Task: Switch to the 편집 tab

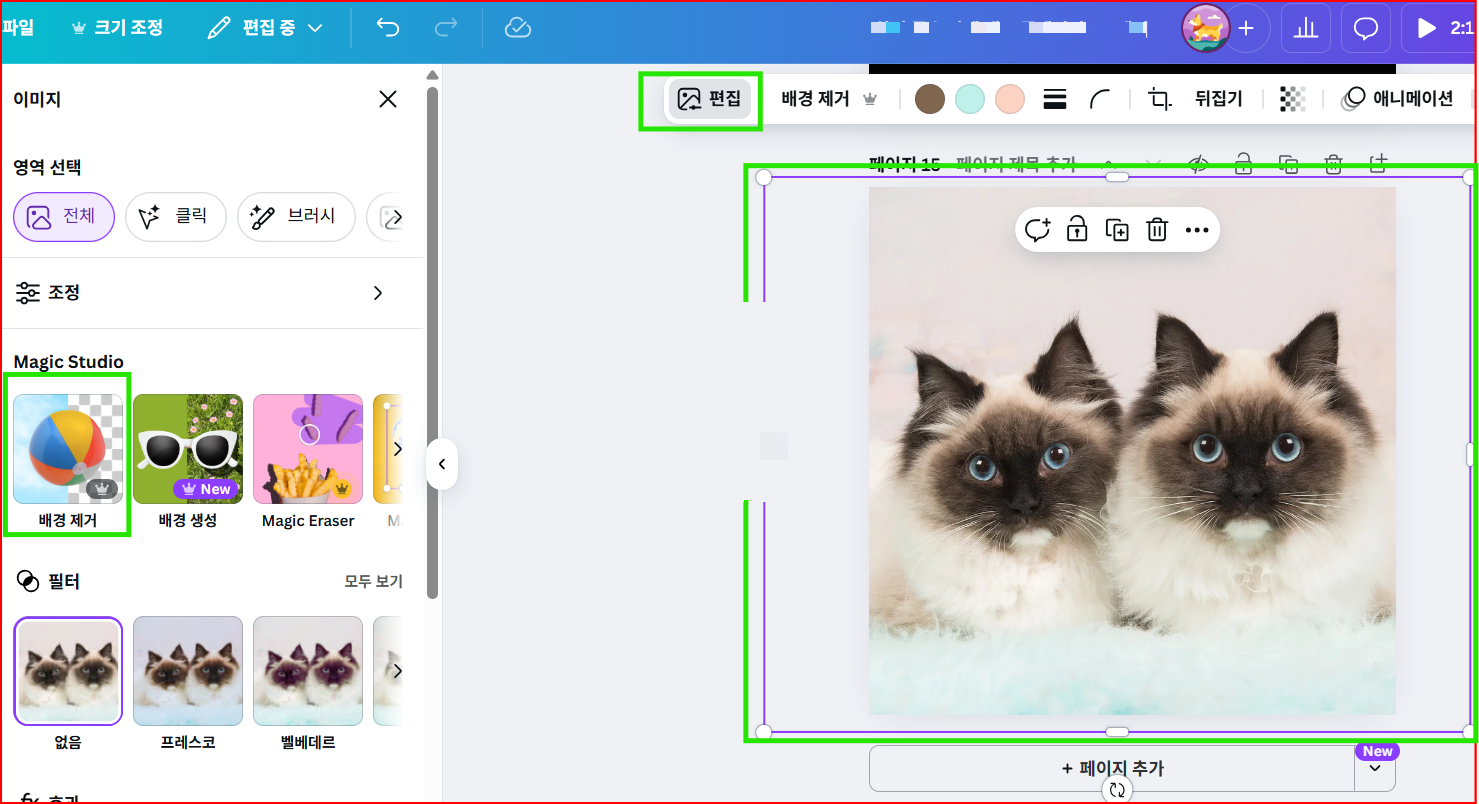Action: click(x=709, y=99)
